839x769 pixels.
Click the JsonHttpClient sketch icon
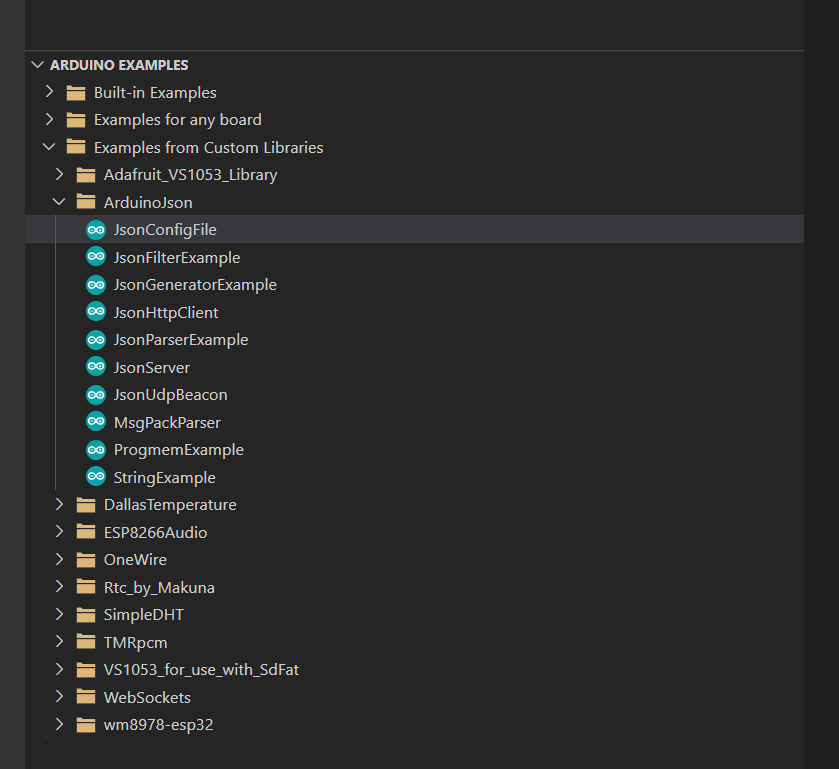tap(96, 312)
